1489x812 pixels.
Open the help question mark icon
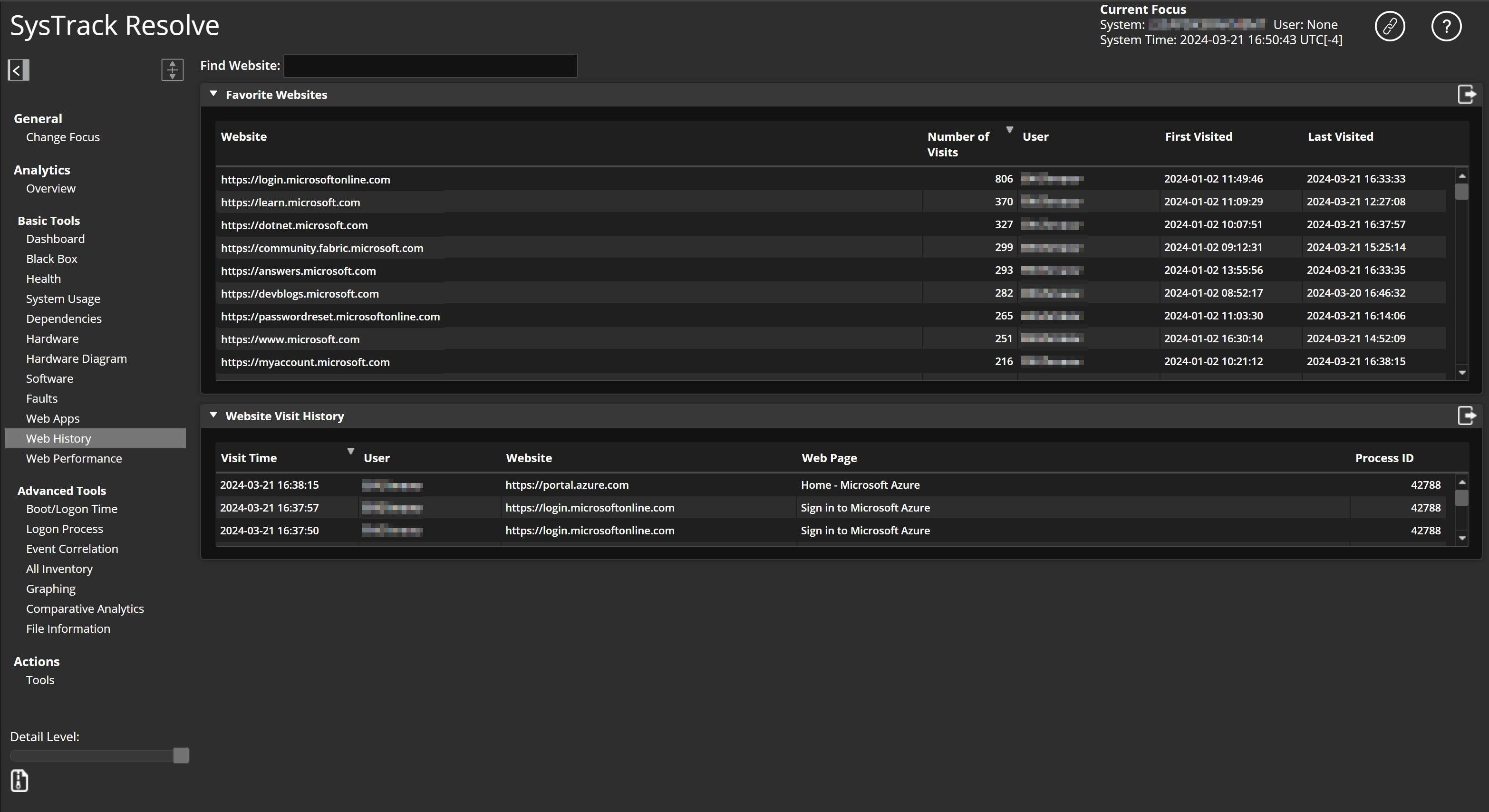coord(1446,26)
